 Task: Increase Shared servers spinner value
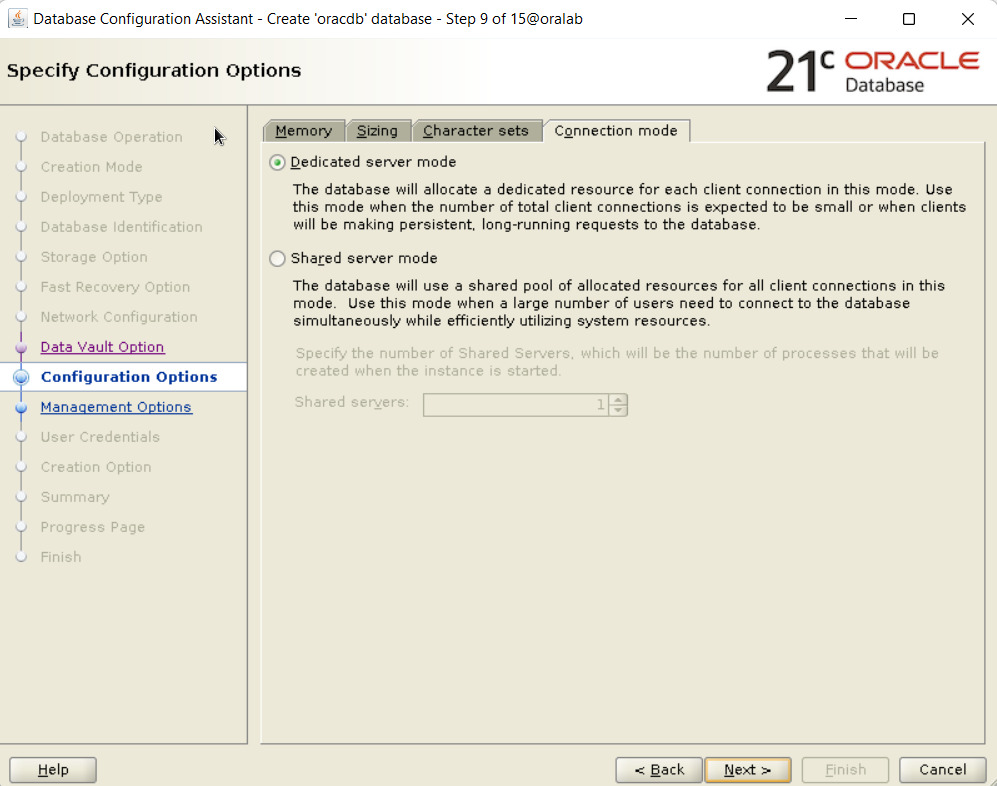pyautogui.click(x=618, y=399)
